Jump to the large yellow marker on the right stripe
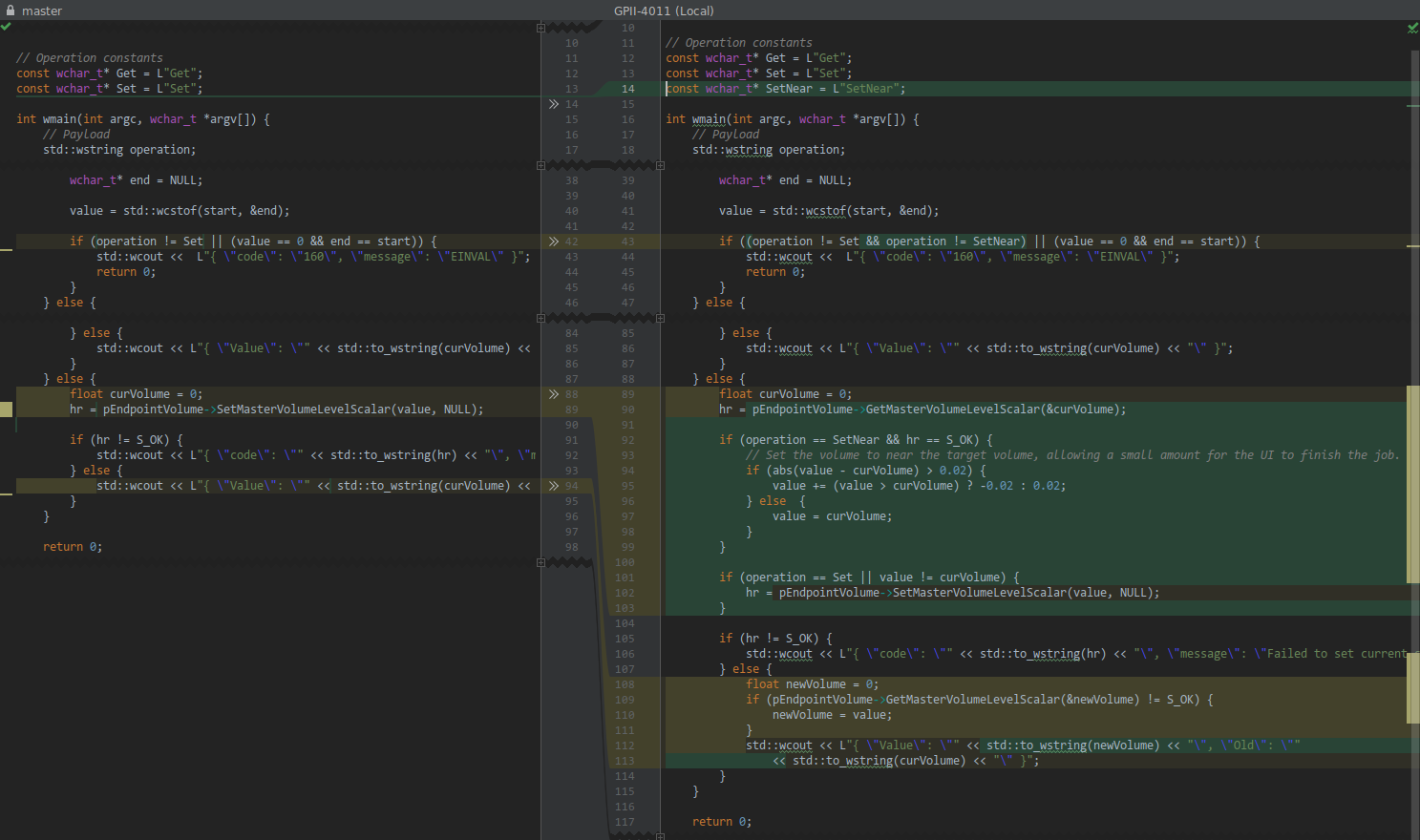Viewport: 1420px width, 840px height. (1413, 485)
